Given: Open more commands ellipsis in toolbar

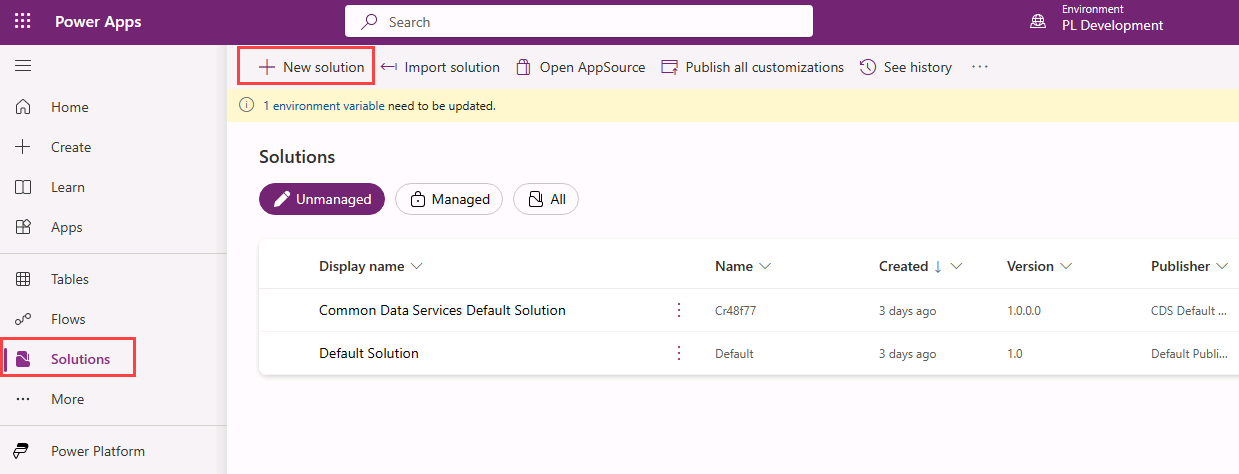Looking at the screenshot, I should [980, 67].
